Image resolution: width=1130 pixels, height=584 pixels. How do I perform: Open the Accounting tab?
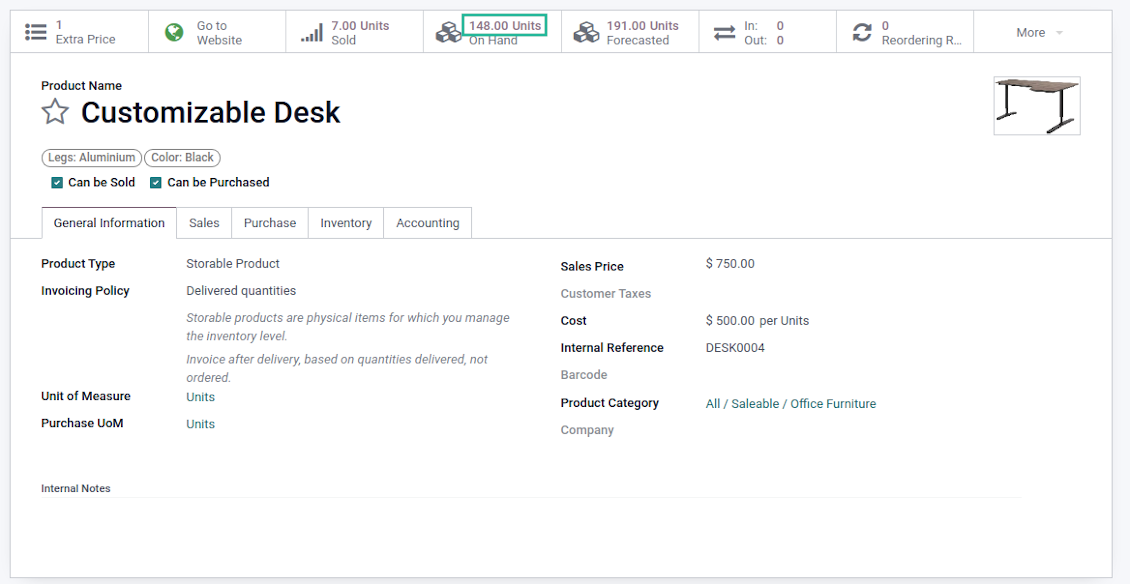[427, 223]
